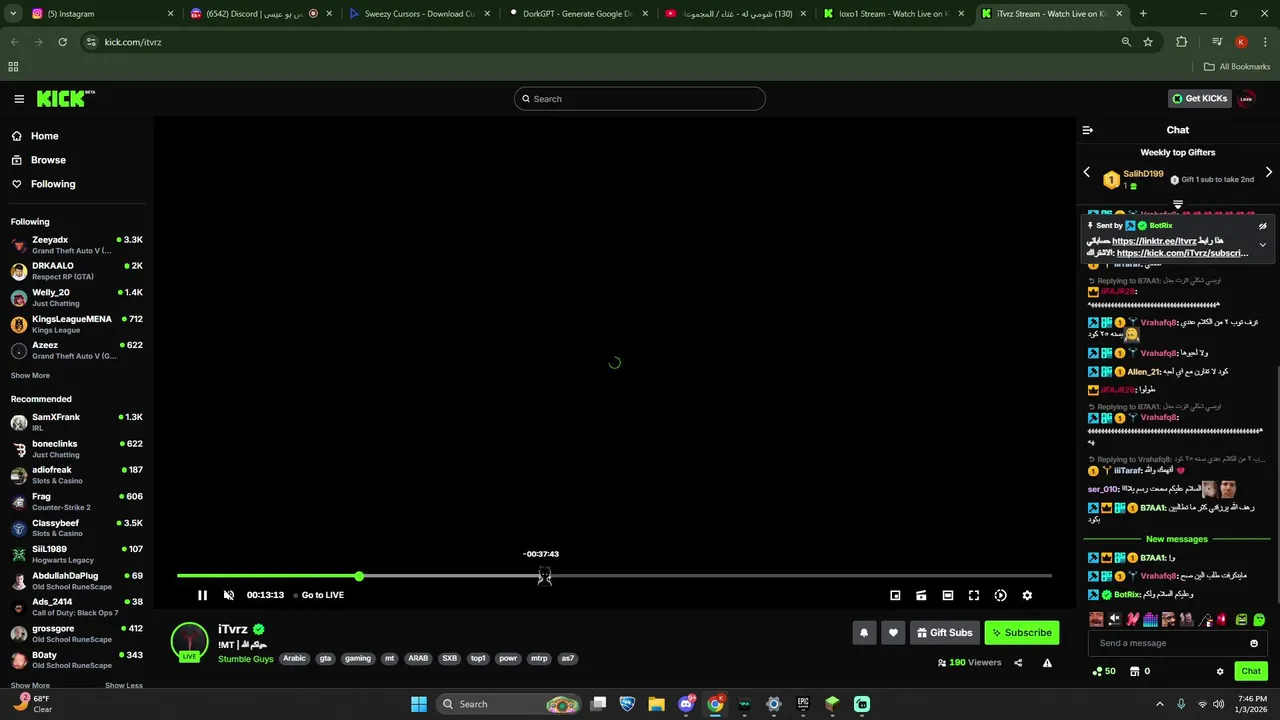This screenshot has height=720, width=1280.
Task: Open Windows Start menu
Action: pos(419,704)
